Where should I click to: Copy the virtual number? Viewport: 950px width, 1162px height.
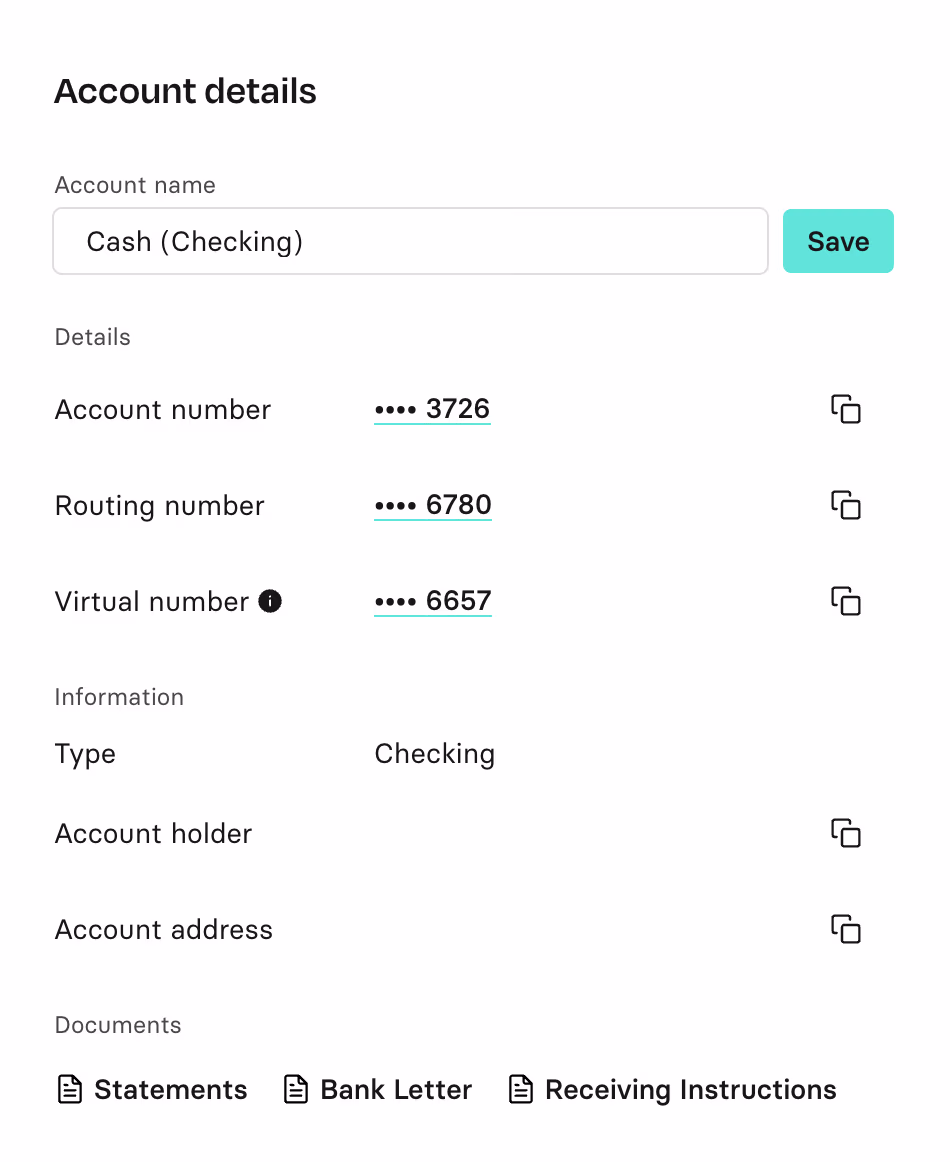pos(845,601)
